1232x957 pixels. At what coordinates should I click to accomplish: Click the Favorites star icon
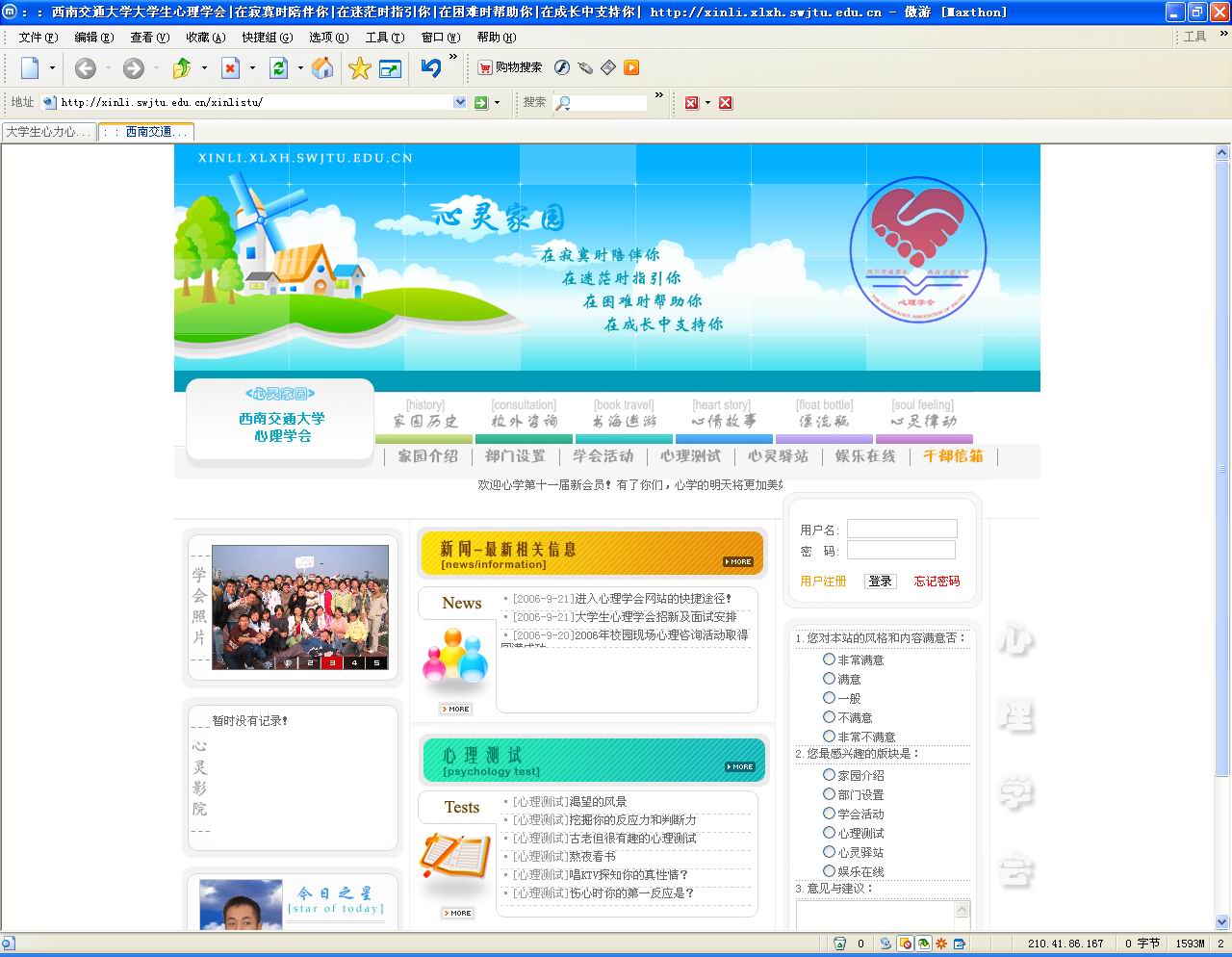pyautogui.click(x=359, y=67)
